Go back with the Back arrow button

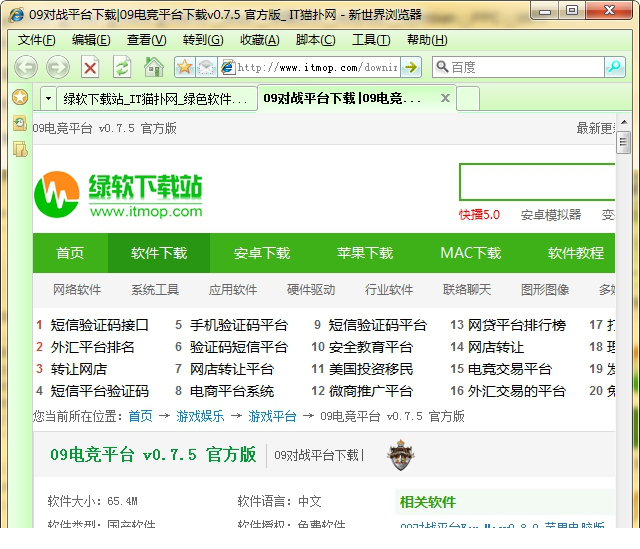[x=26, y=67]
